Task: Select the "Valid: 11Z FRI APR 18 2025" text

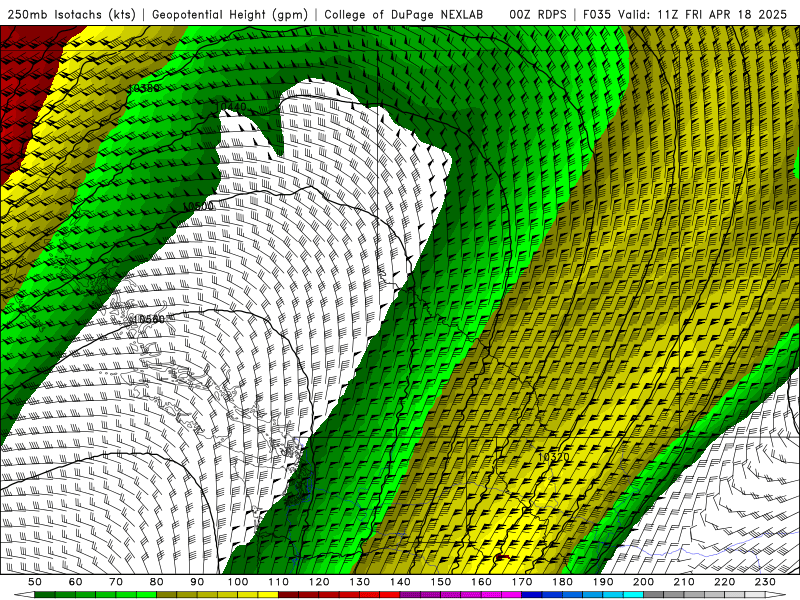Action: coord(703,14)
